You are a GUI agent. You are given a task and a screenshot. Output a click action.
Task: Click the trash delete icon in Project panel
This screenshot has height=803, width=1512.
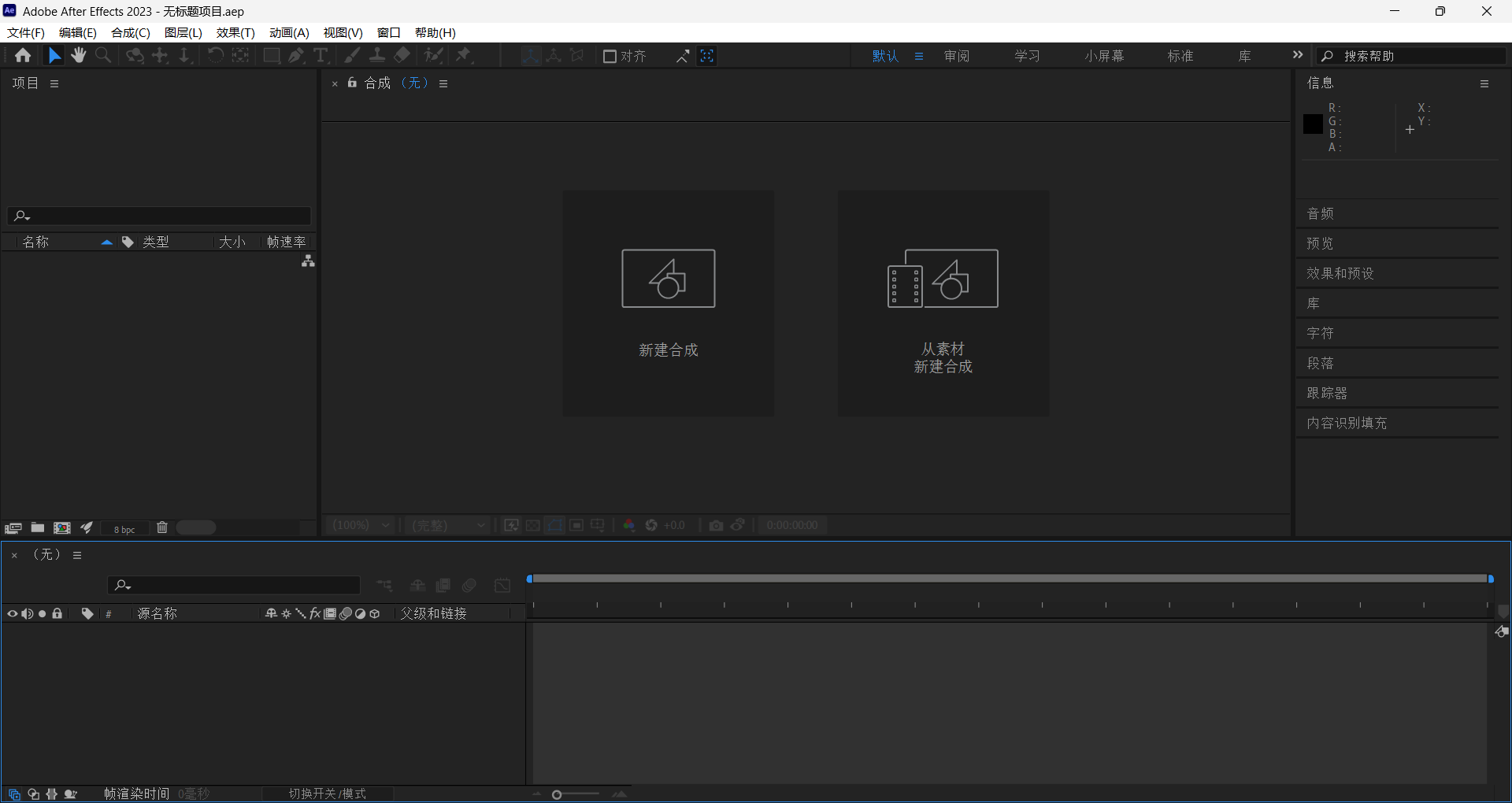162,527
